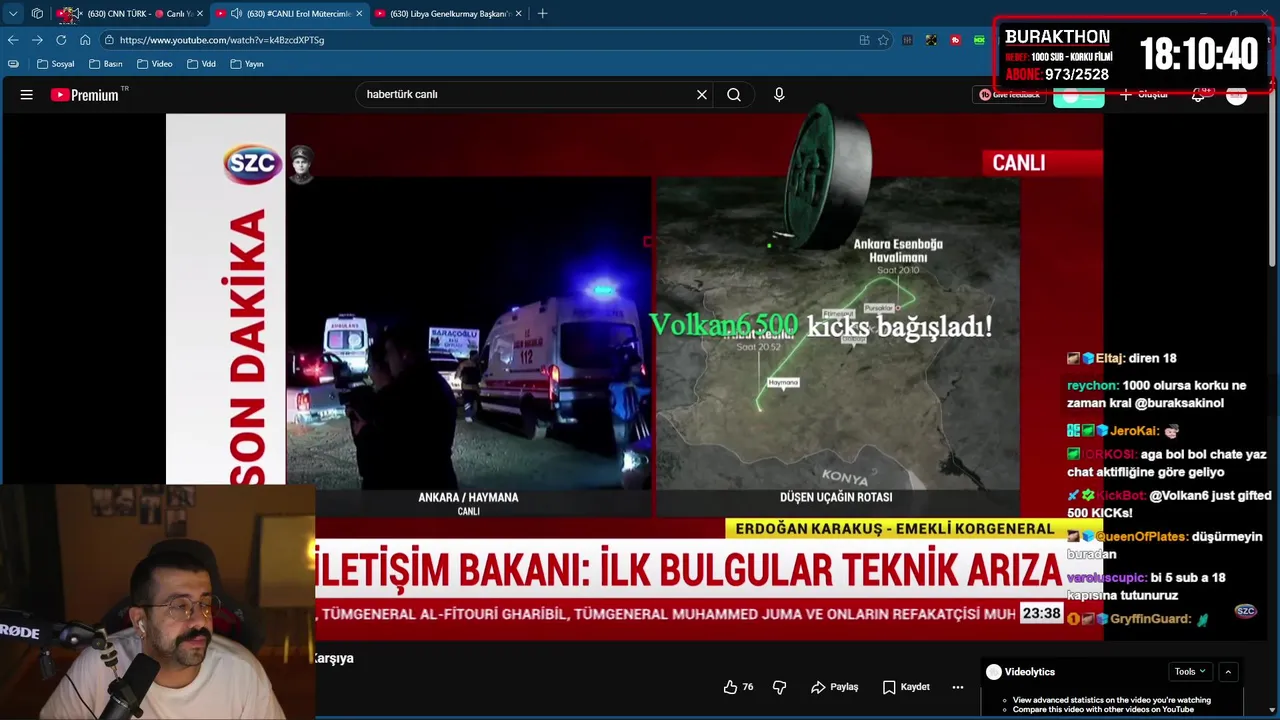1280x720 pixels.
Task: Click the Paylaş share button
Action: coord(835,687)
